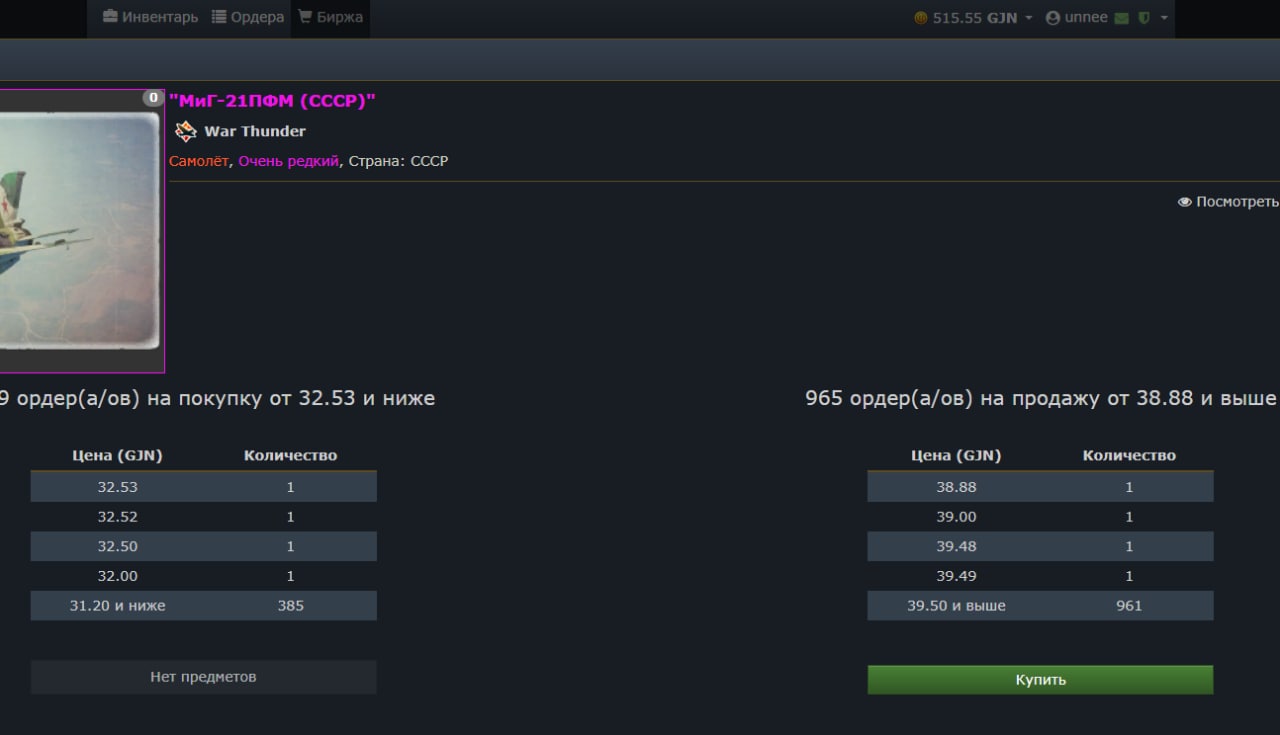Screen dimensions: 1280x735
Task: Expand the GJN balance dropdown arrow
Action: (1029, 18)
